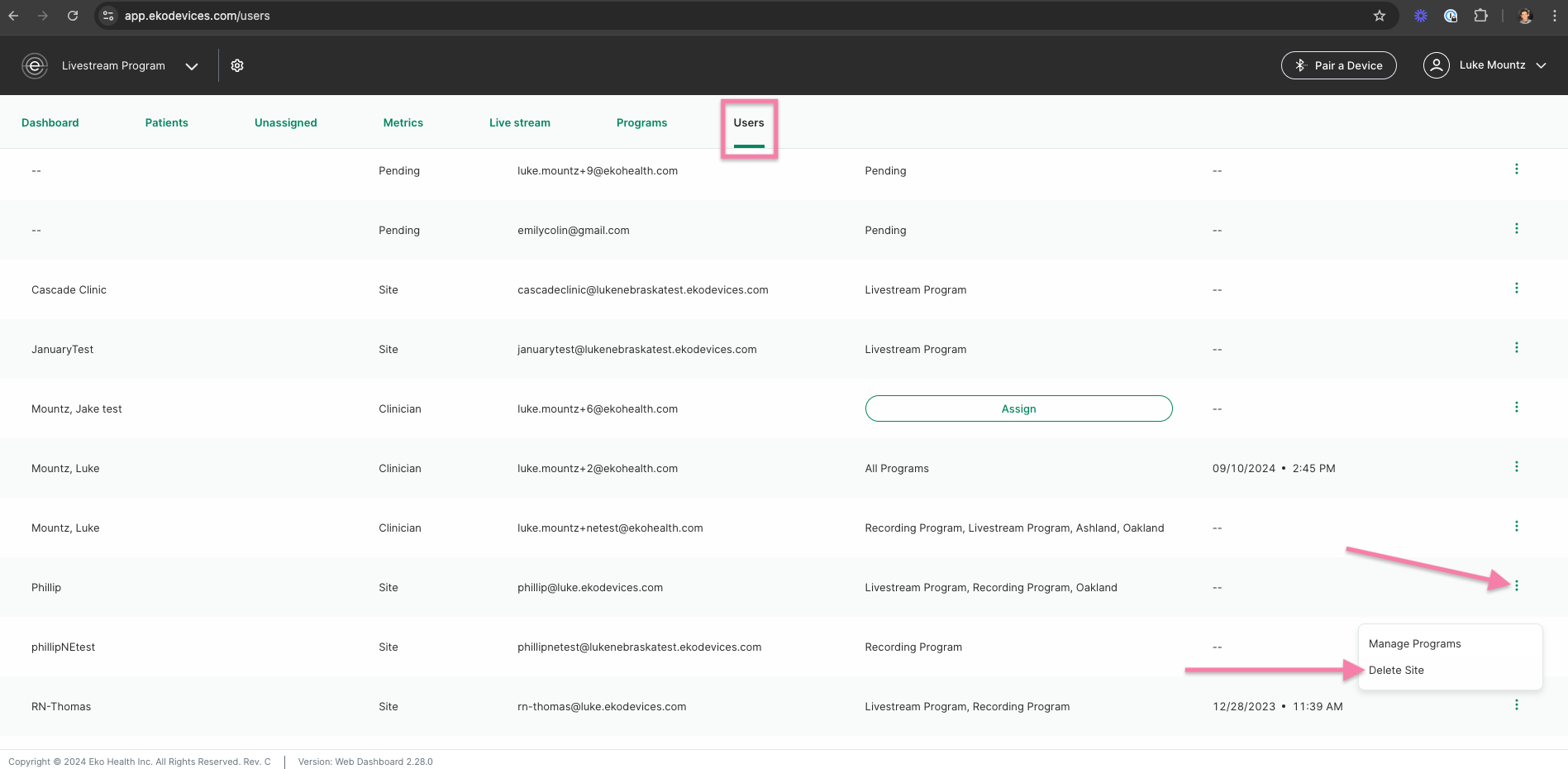Switch to the Patients tab
Screen dimensions: 1568x769
[167, 122]
